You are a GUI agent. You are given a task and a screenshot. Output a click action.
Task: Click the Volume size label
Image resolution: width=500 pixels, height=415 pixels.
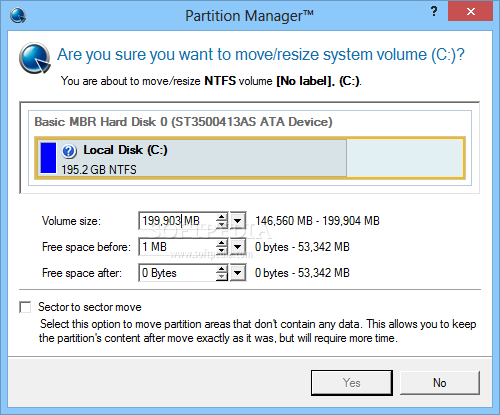(71, 221)
